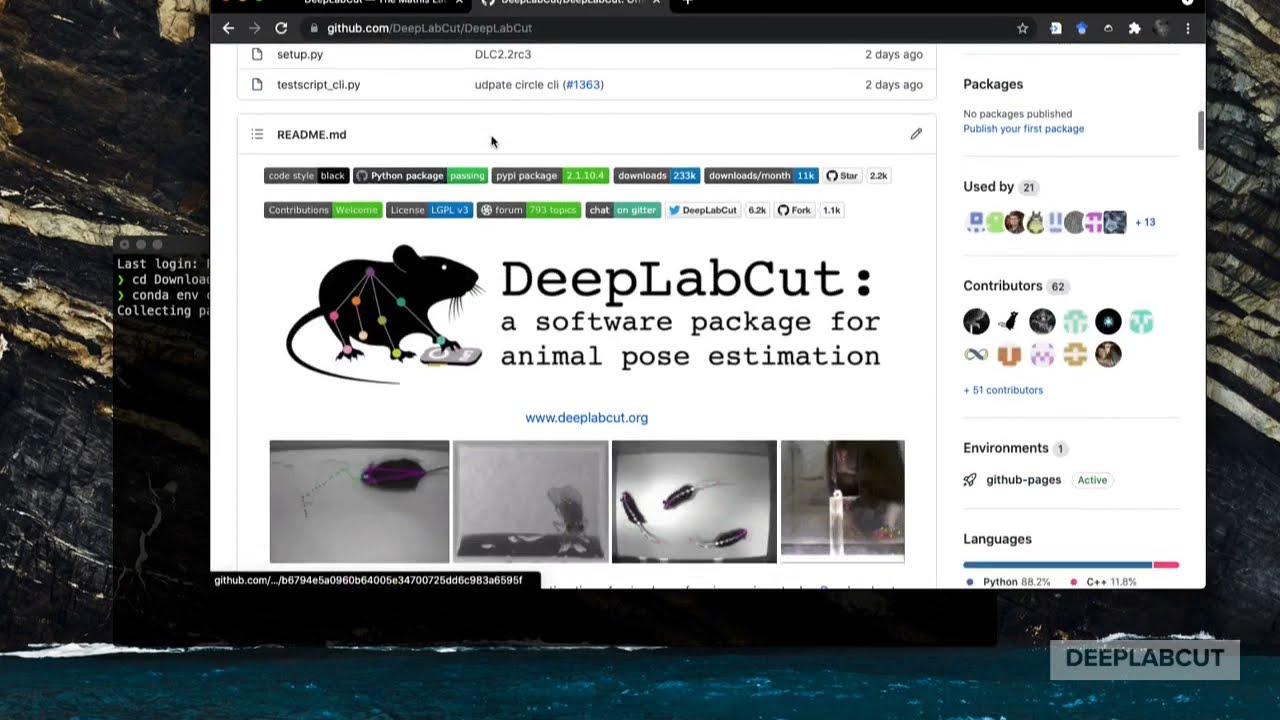Screen dimensions: 1280x720
Task: Click the pypi package 2.1.10.4 badge
Action: coord(550,176)
